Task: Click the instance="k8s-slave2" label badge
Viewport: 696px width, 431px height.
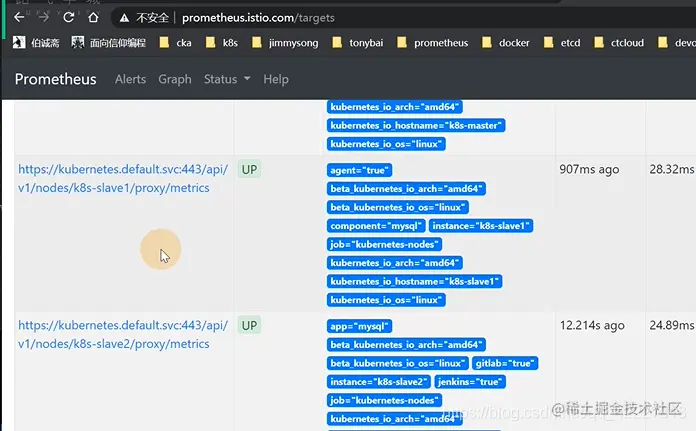Action: 379,382
